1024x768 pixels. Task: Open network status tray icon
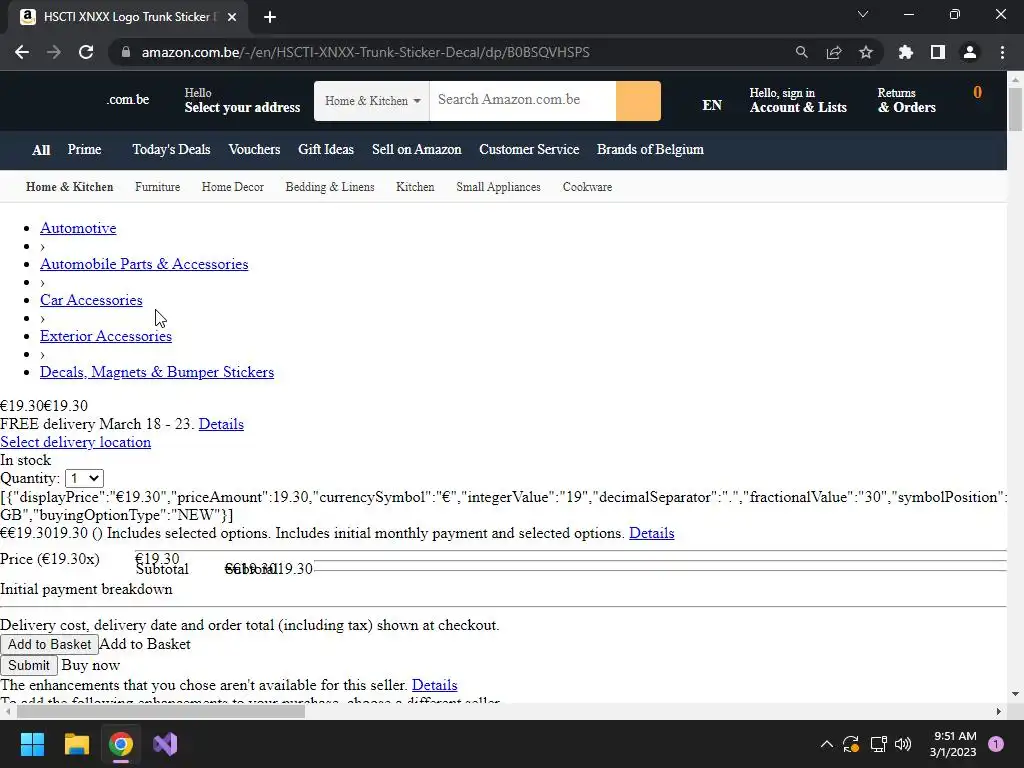click(878, 744)
